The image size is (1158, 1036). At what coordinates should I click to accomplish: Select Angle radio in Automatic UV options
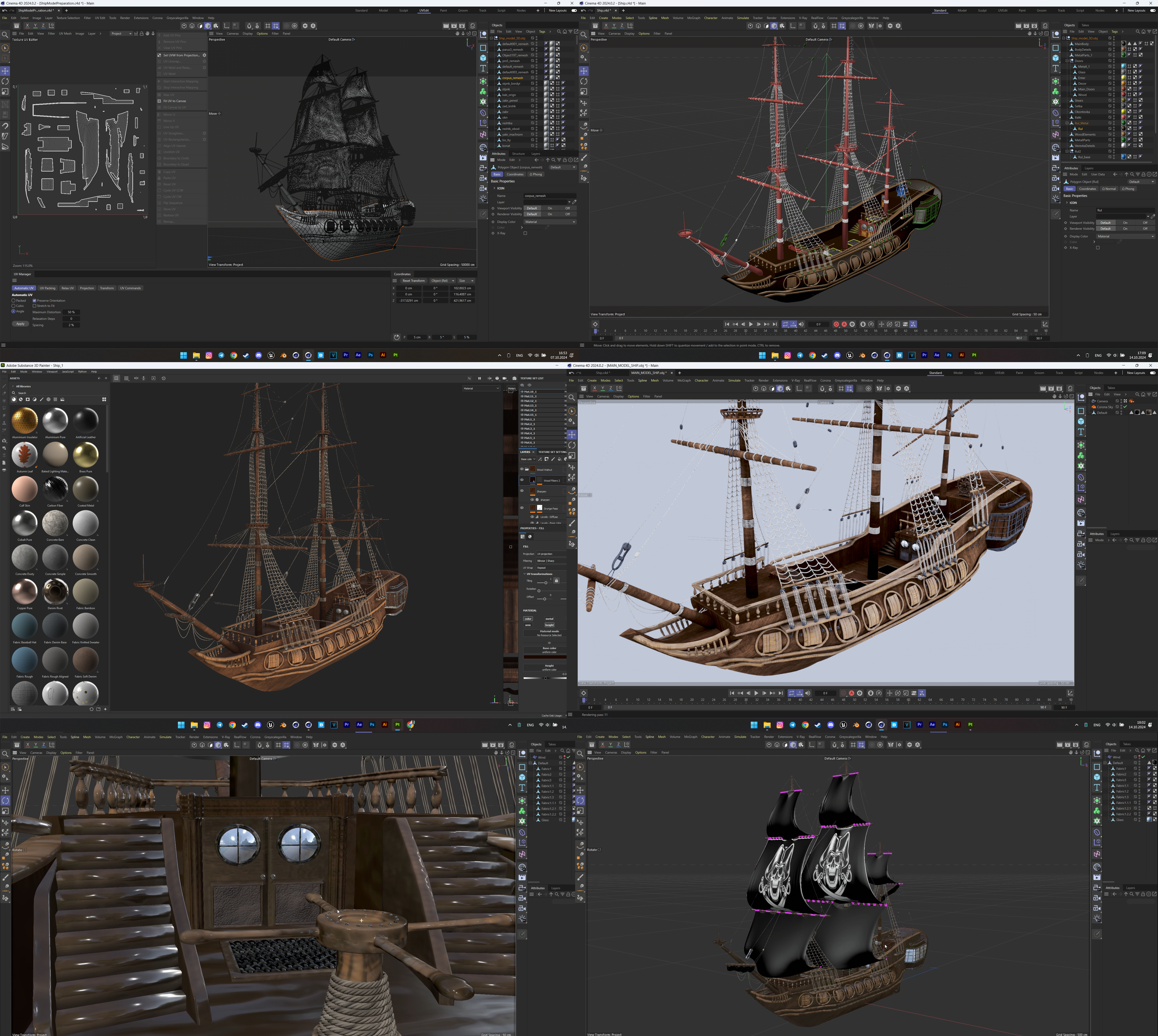[14, 311]
